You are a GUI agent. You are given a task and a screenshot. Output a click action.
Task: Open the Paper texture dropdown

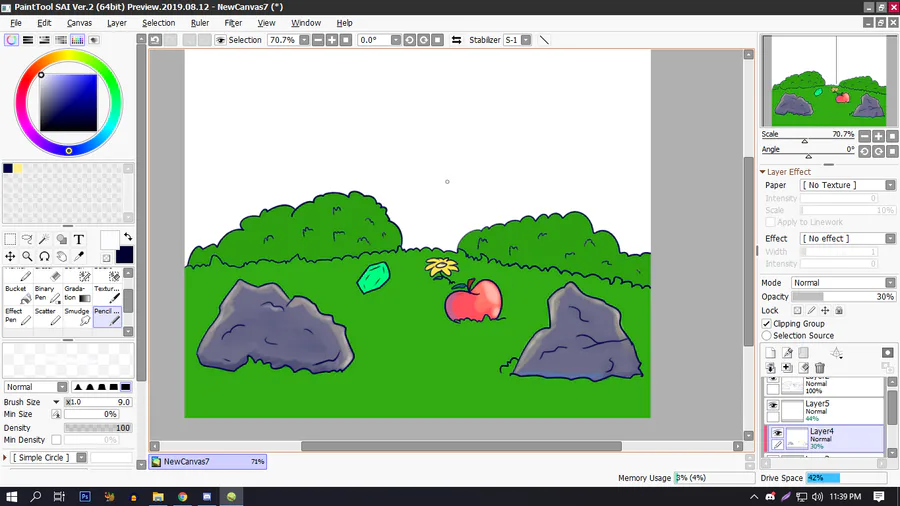847,185
